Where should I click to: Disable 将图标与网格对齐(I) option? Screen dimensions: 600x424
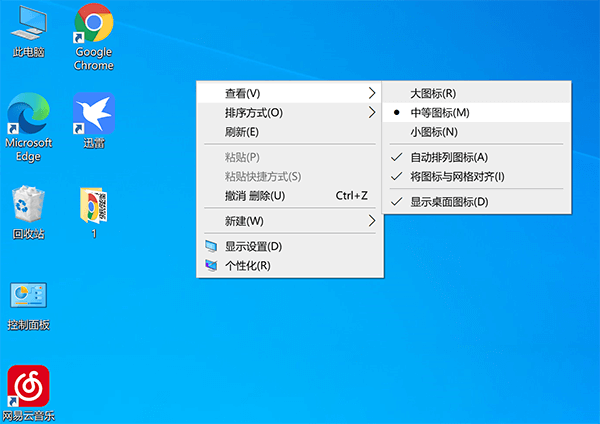tap(456, 177)
